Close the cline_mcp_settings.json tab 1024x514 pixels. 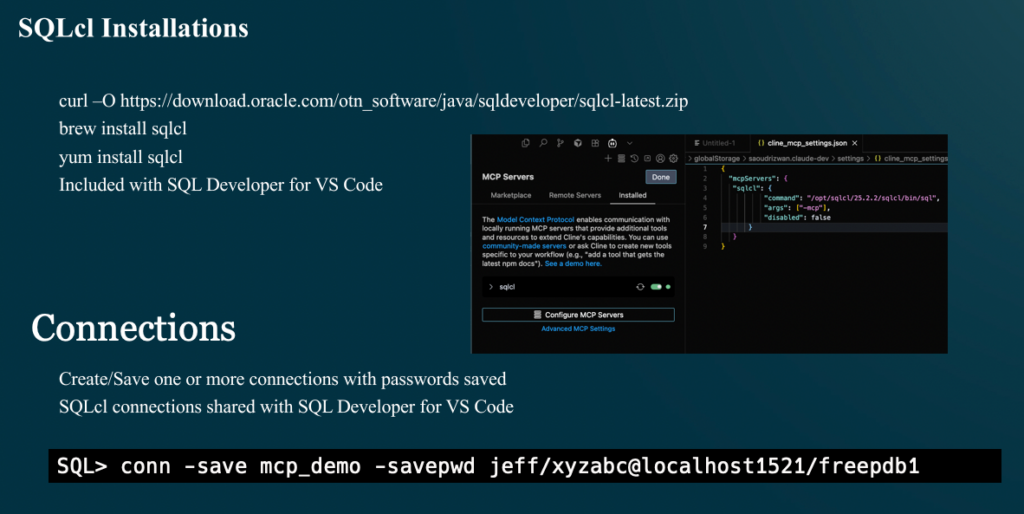(854, 143)
